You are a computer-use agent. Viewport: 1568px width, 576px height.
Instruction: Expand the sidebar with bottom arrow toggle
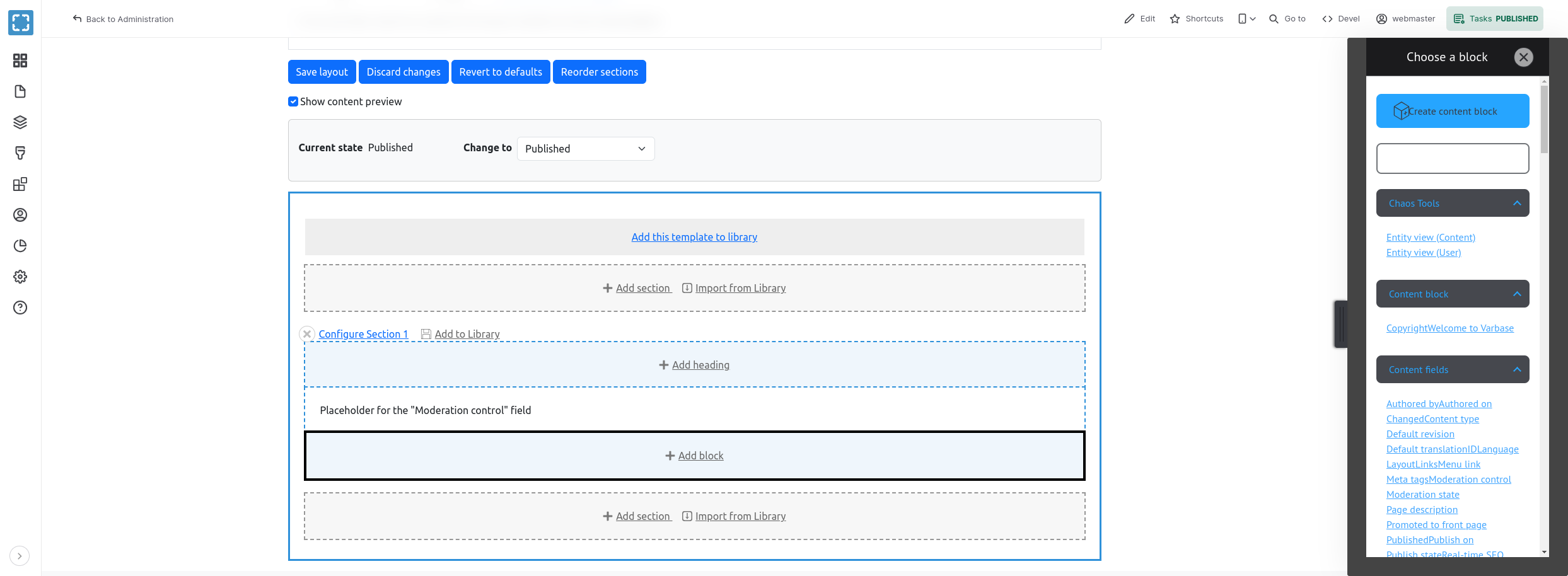pos(20,556)
